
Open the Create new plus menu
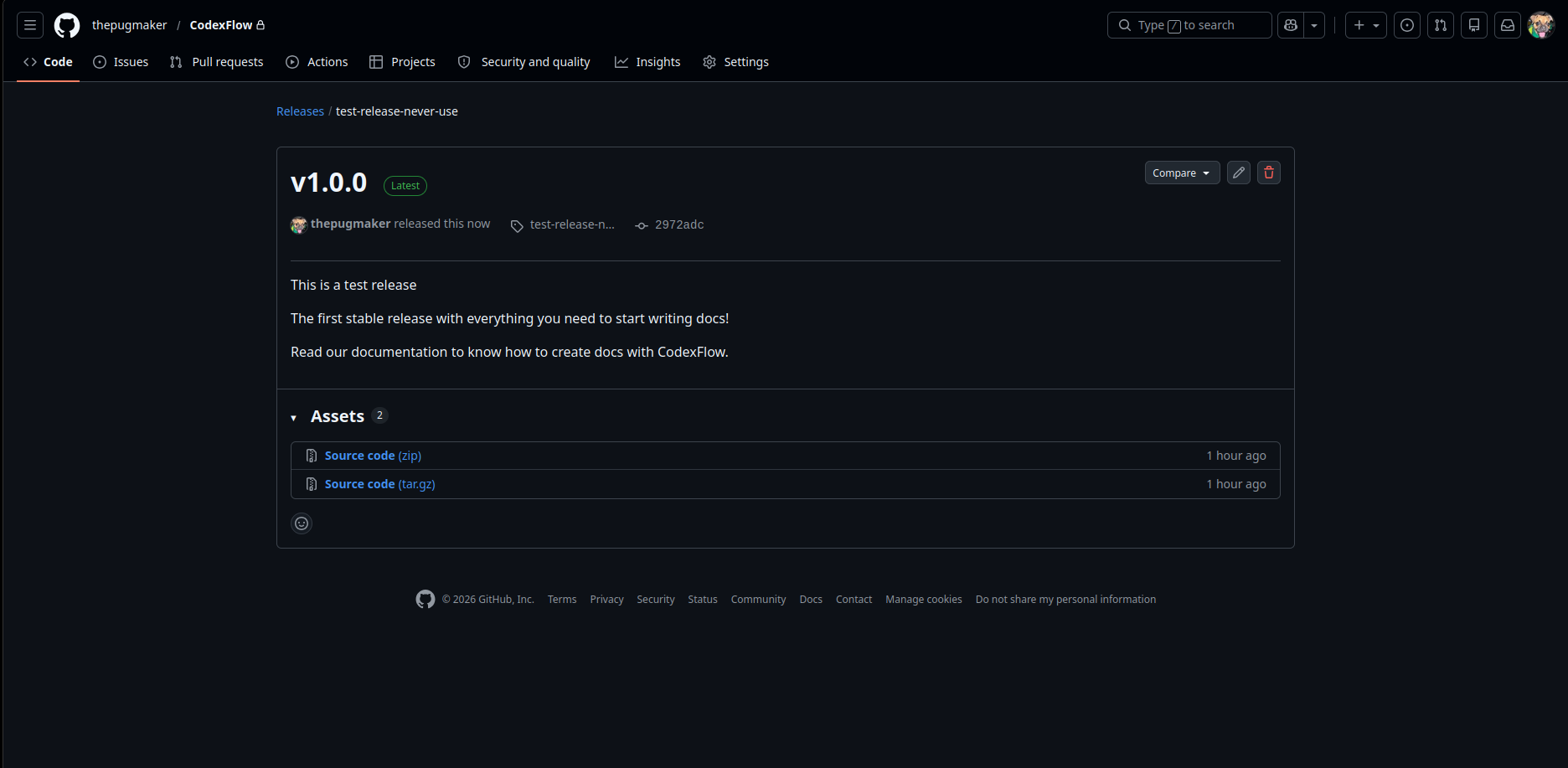click(1366, 25)
